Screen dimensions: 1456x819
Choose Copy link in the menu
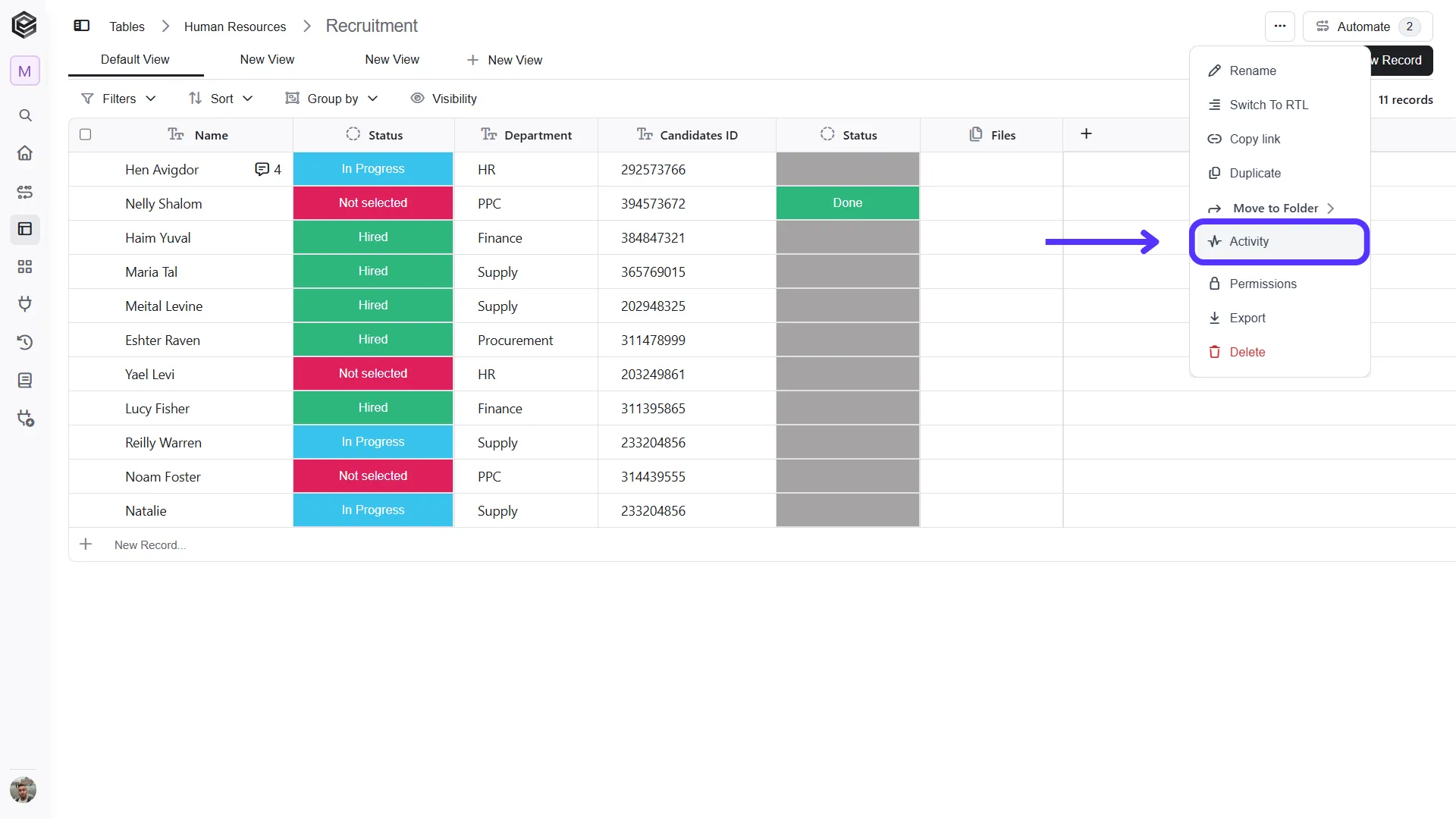1279,139
